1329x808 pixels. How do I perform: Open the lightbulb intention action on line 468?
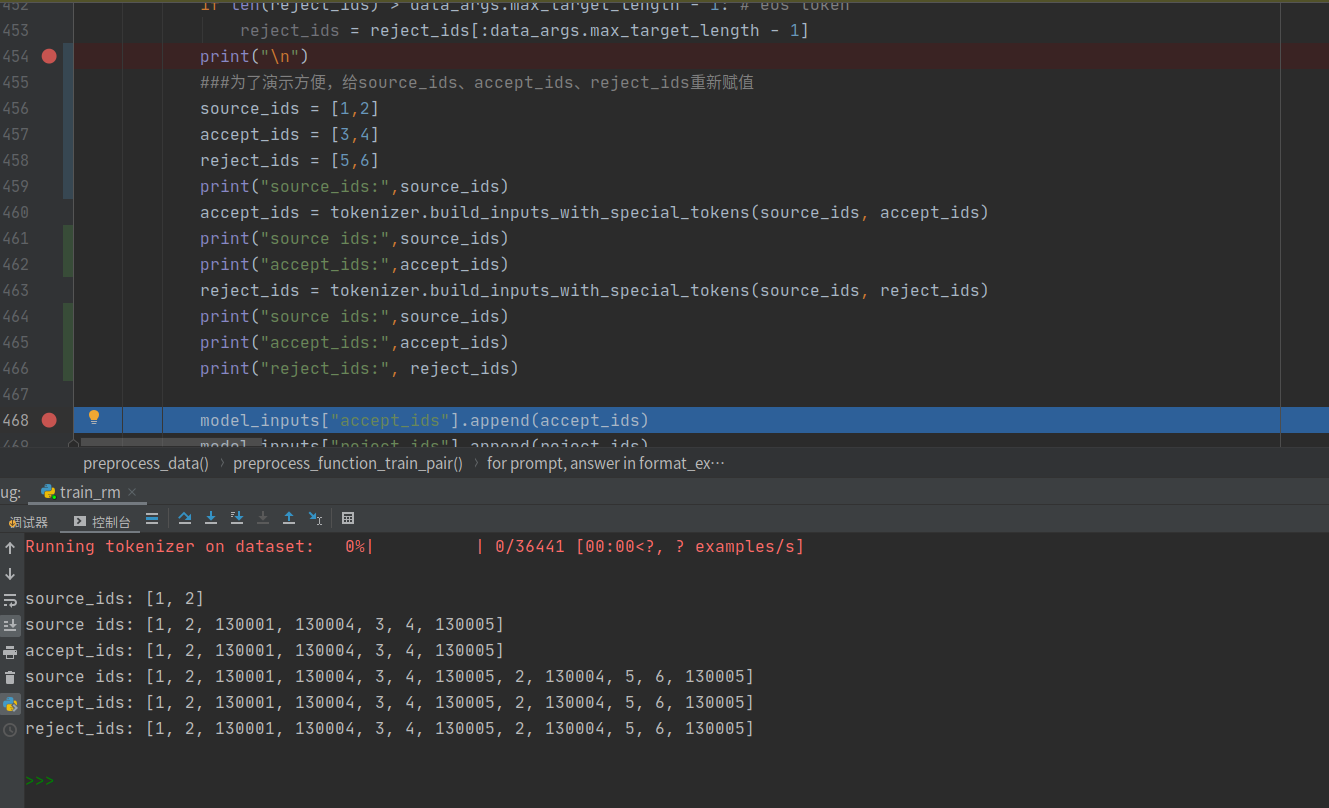93,416
